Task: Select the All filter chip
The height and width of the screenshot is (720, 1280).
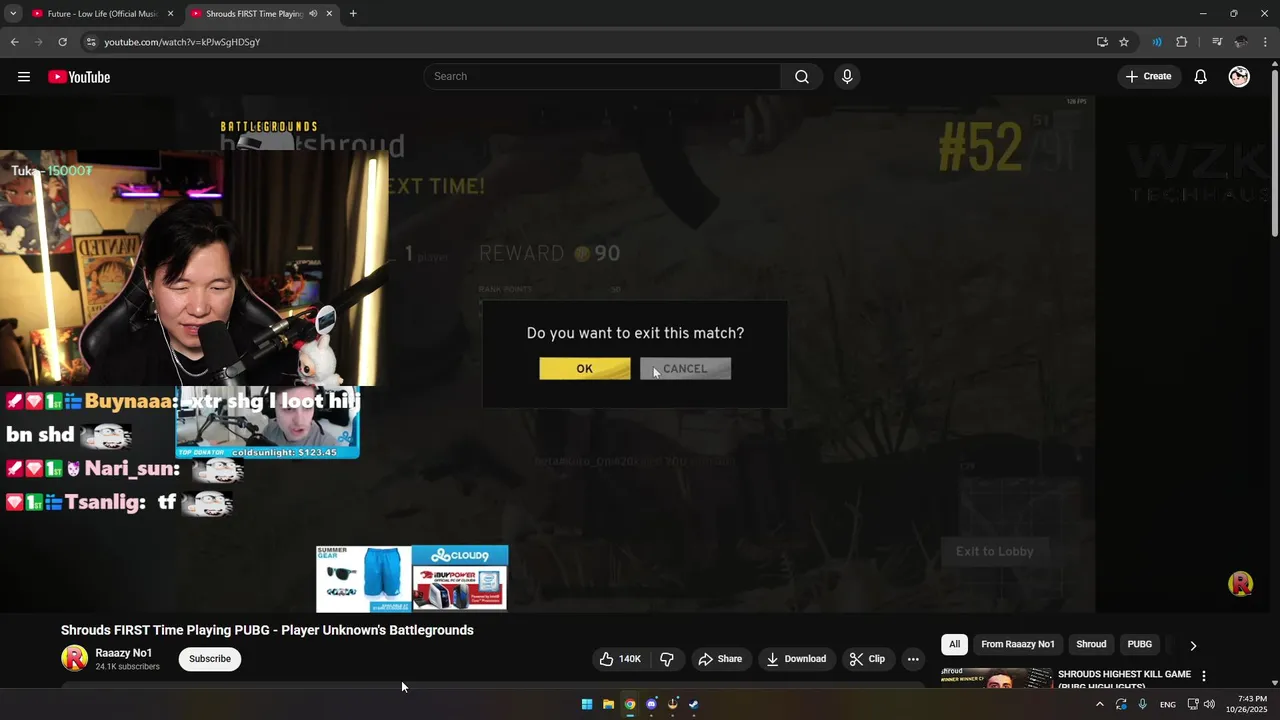Action: click(x=954, y=644)
